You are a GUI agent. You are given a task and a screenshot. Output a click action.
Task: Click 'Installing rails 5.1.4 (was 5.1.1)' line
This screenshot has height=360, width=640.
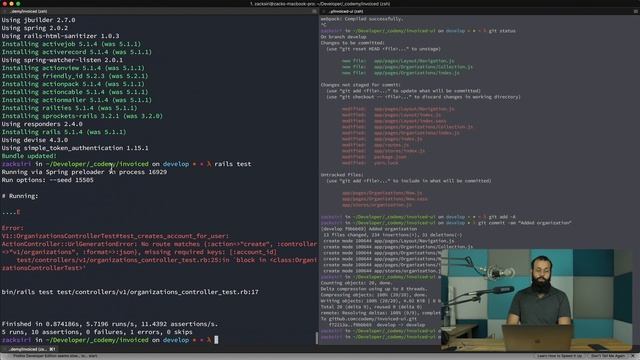point(64,132)
